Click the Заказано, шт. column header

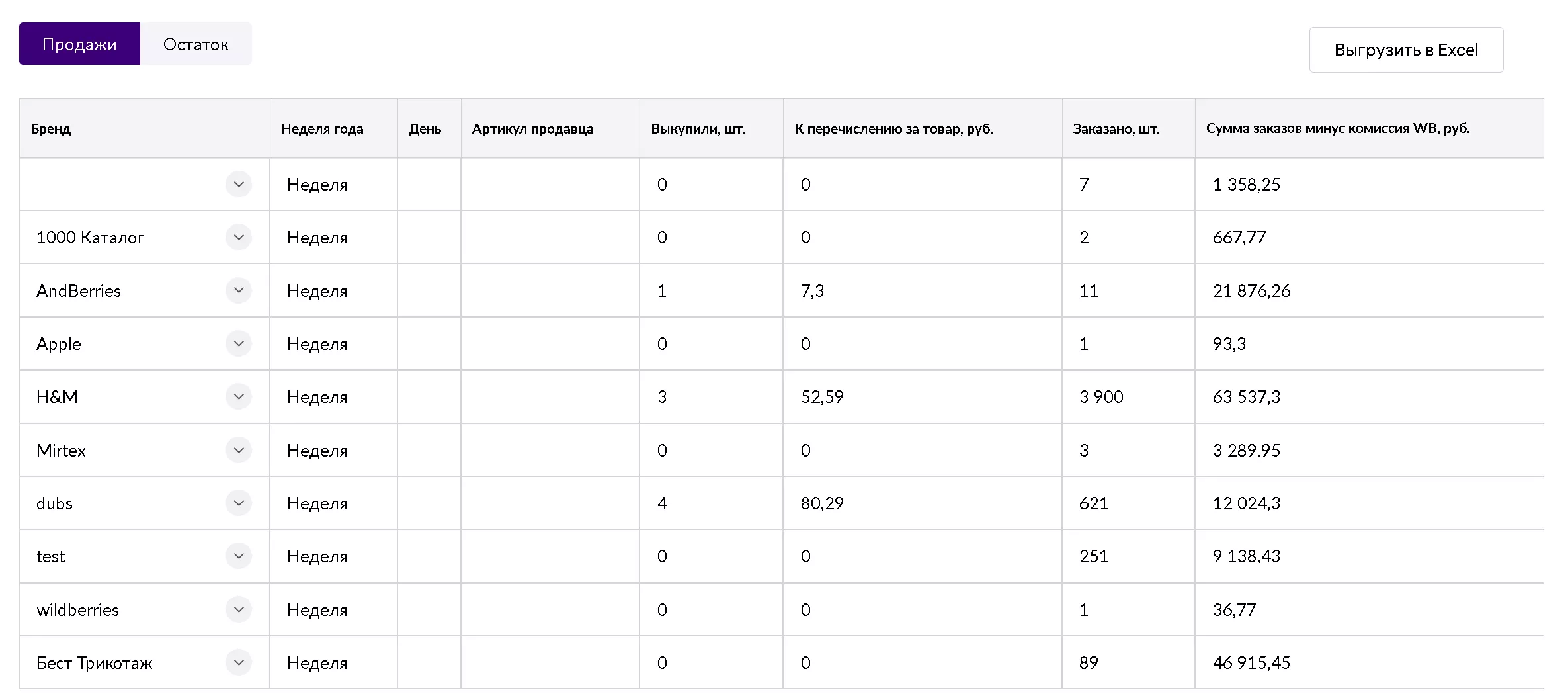pyautogui.click(x=1116, y=129)
